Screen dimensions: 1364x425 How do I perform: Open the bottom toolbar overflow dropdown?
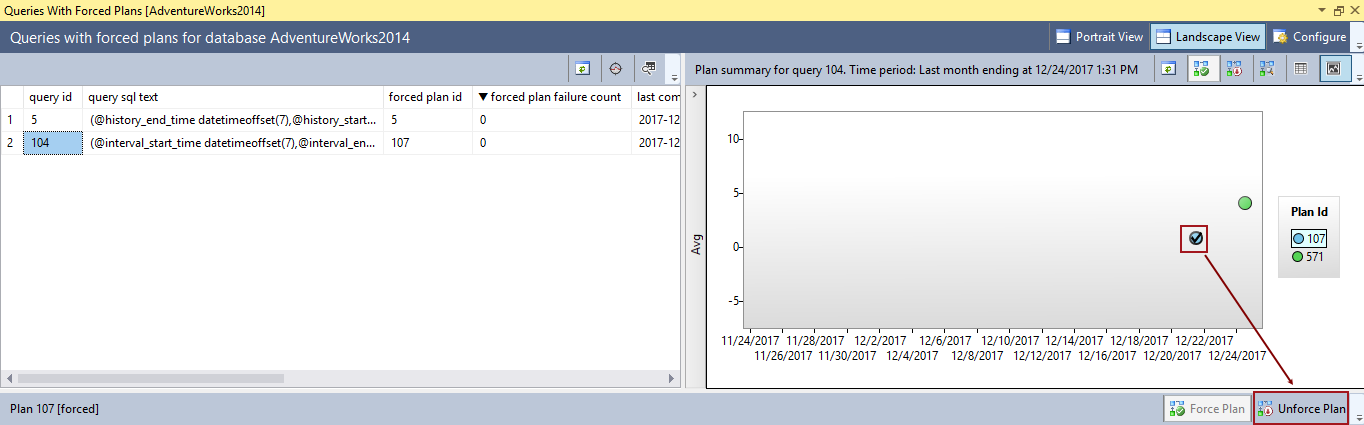pyautogui.click(x=1357, y=417)
